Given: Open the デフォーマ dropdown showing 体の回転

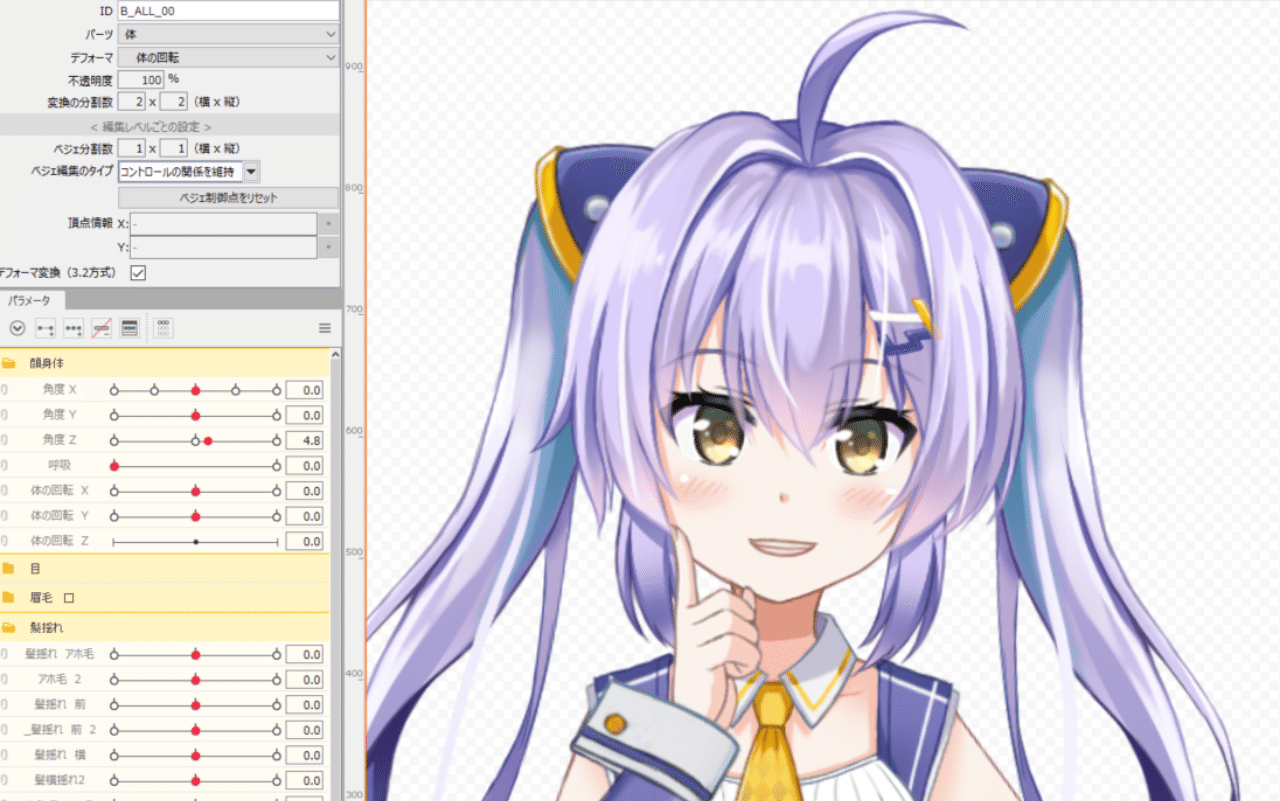Looking at the screenshot, I should click(228, 58).
